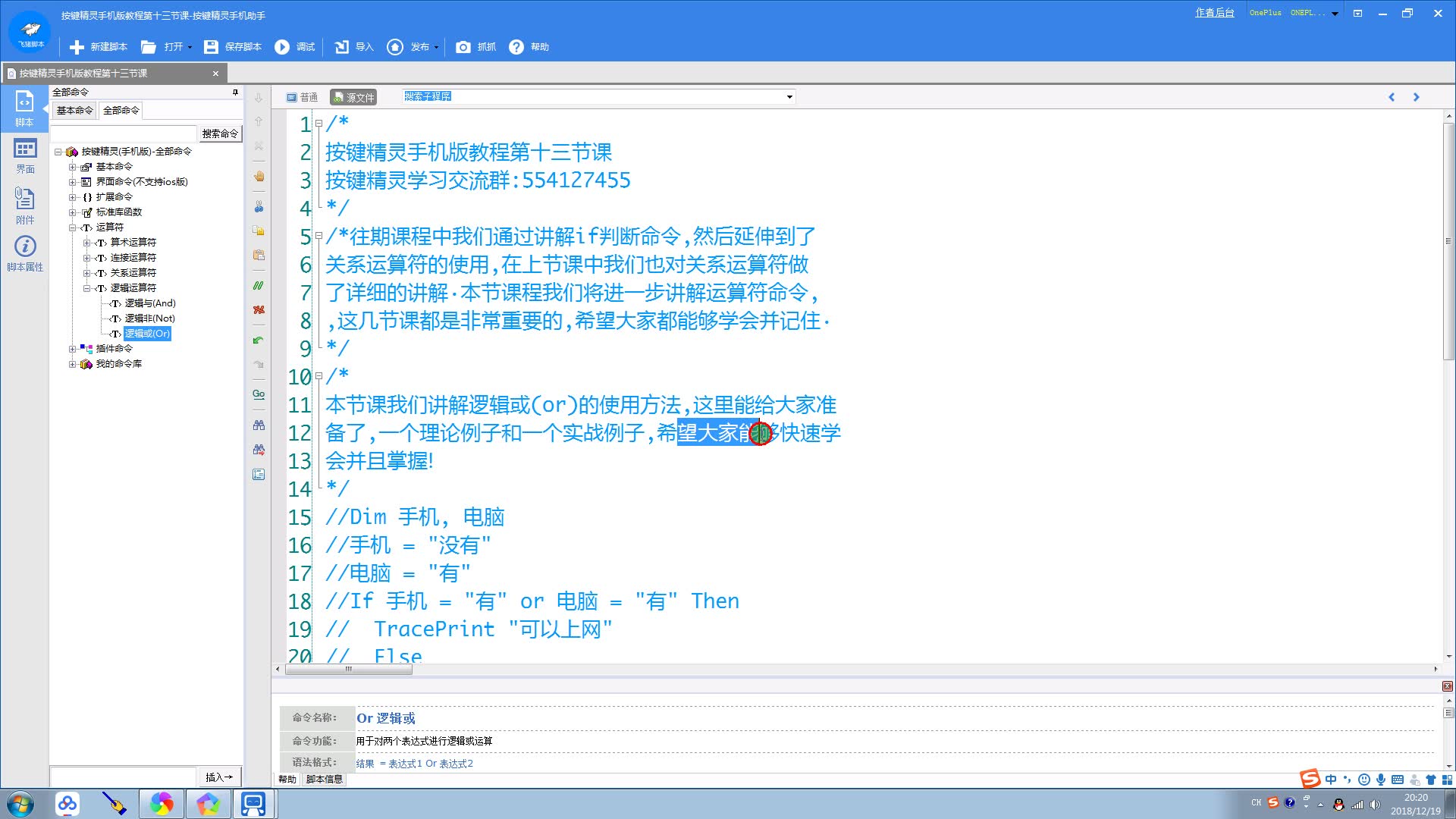Collapse the comment block at line 5
1456x819 pixels.
tap(319, 236)
